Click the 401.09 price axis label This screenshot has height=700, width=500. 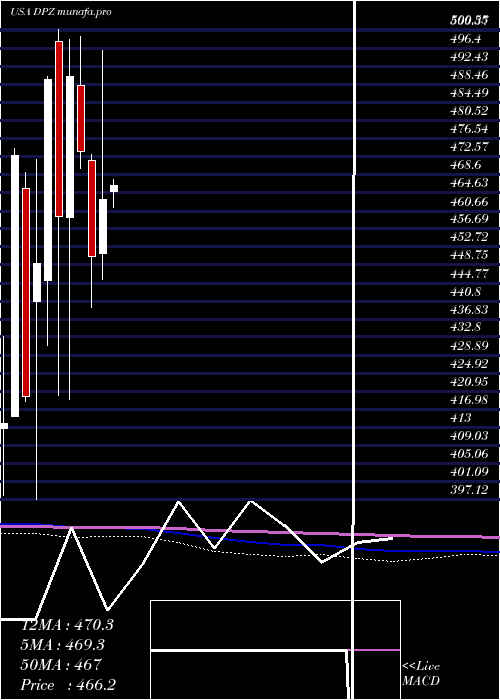(x=469, y=472)
